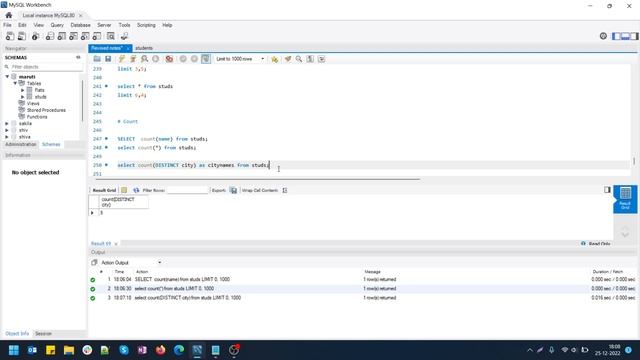Open SQL script file from main toolbar
The width and height of the screenshot is (640, 360).
click(x=22, y=36)
